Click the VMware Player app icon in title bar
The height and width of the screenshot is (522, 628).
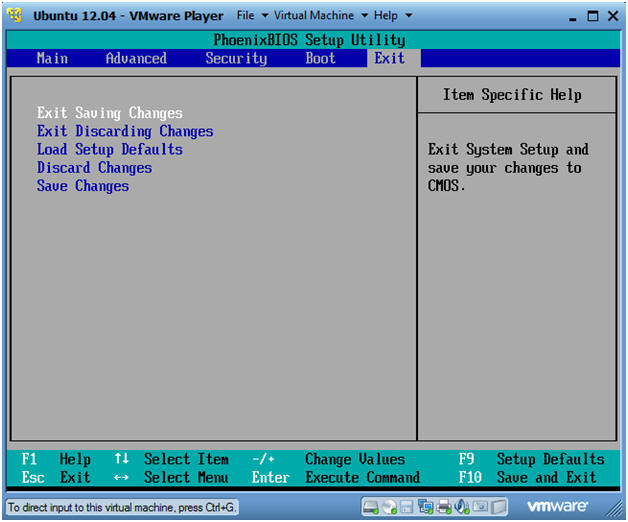[15, 15]
